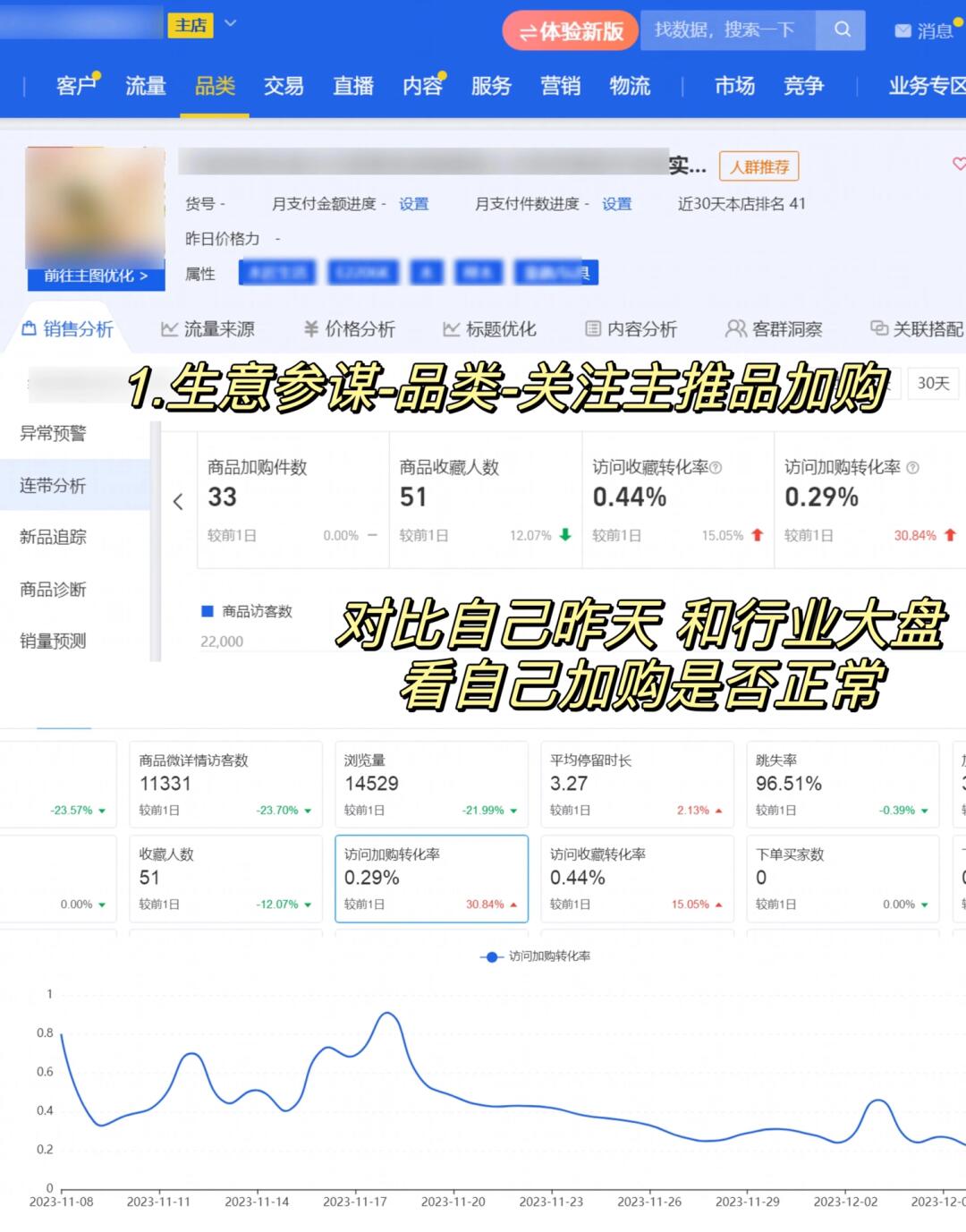The height and width of the screenshot is (1232, 966).
Task: Click the 2023-11-17 label on chart axis
Action: pyautogui.click(x=354, y=1202)
